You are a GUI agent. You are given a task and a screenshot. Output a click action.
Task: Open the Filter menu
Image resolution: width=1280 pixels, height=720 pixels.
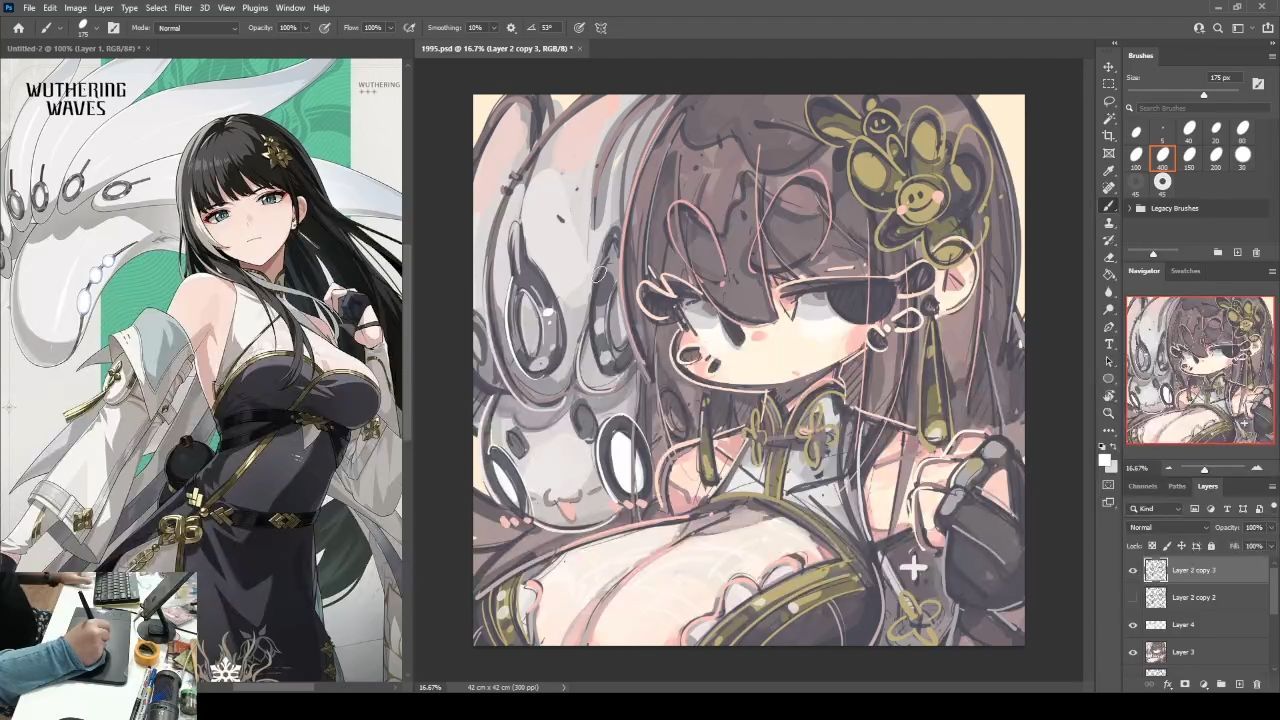[x=183, y=8]
